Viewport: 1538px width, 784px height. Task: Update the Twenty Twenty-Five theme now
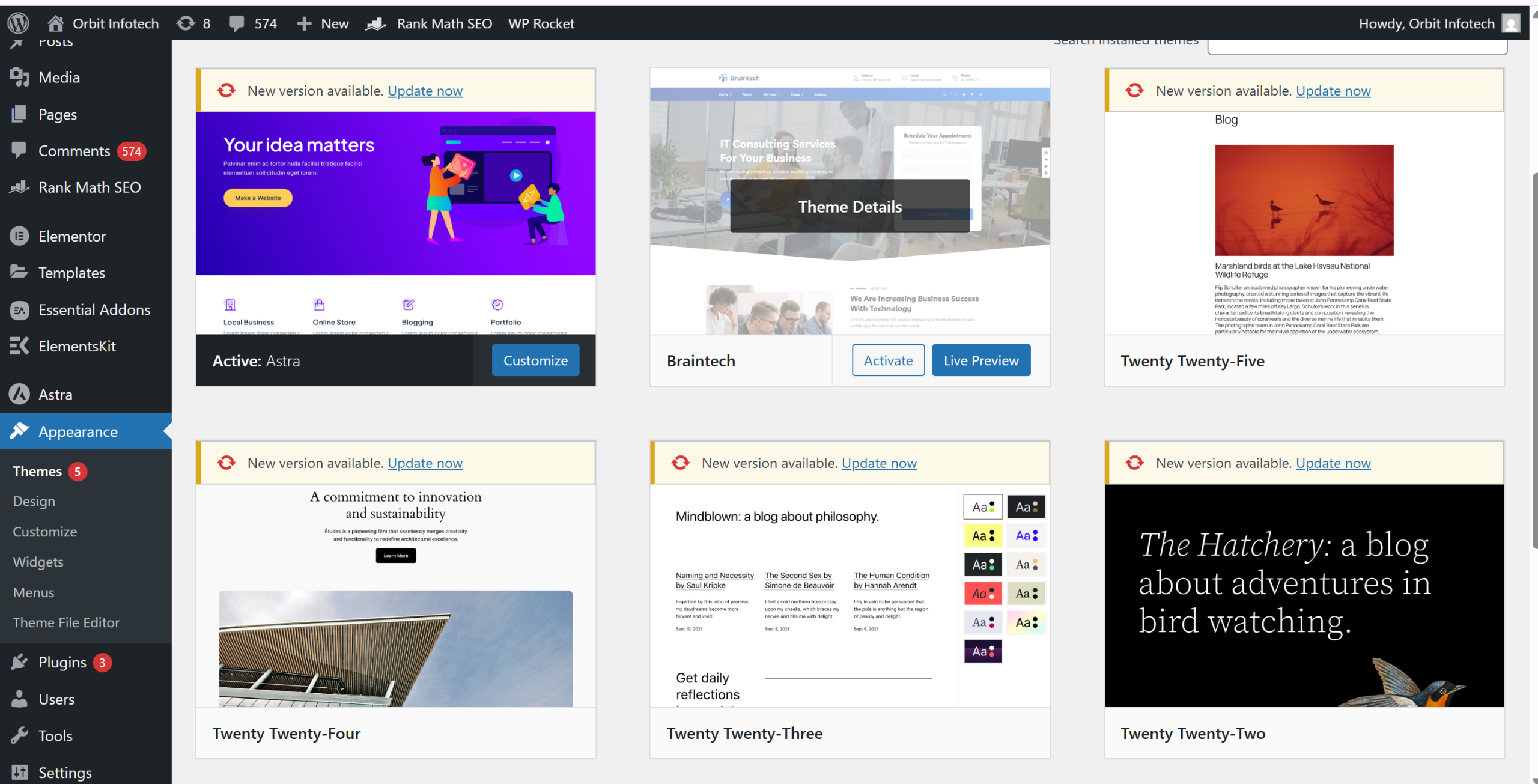point(1333,90)
